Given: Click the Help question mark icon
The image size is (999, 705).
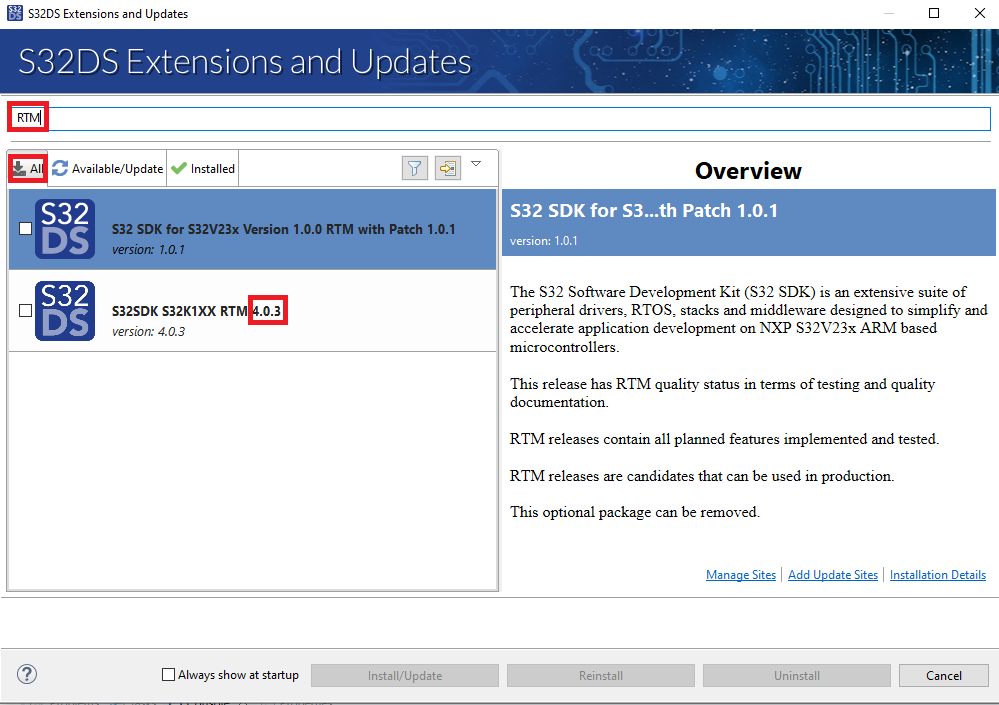Looking at the screenshot, I should click(26, 674).
